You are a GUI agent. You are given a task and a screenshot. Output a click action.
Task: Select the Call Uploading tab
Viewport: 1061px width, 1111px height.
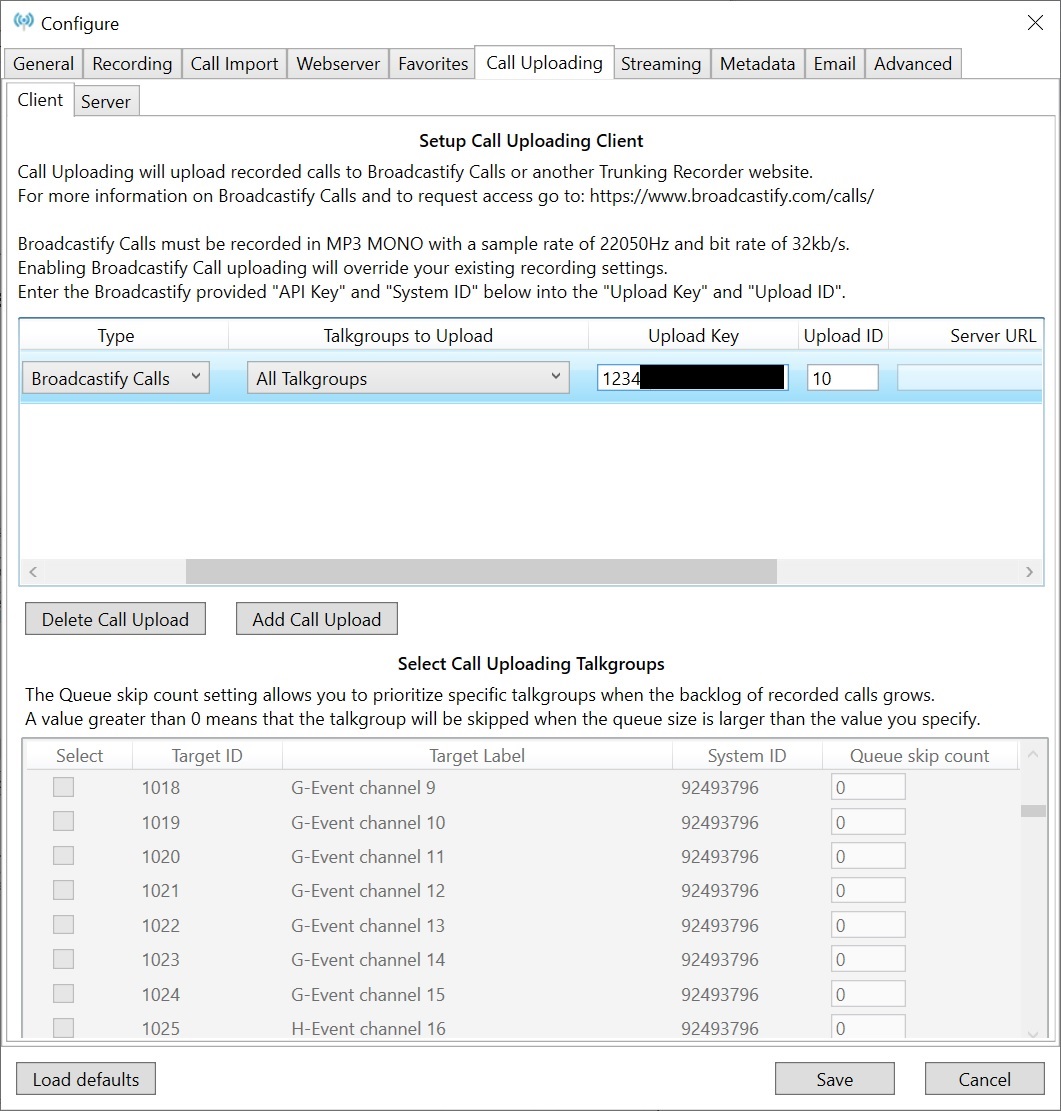click(x=544, y=62)
